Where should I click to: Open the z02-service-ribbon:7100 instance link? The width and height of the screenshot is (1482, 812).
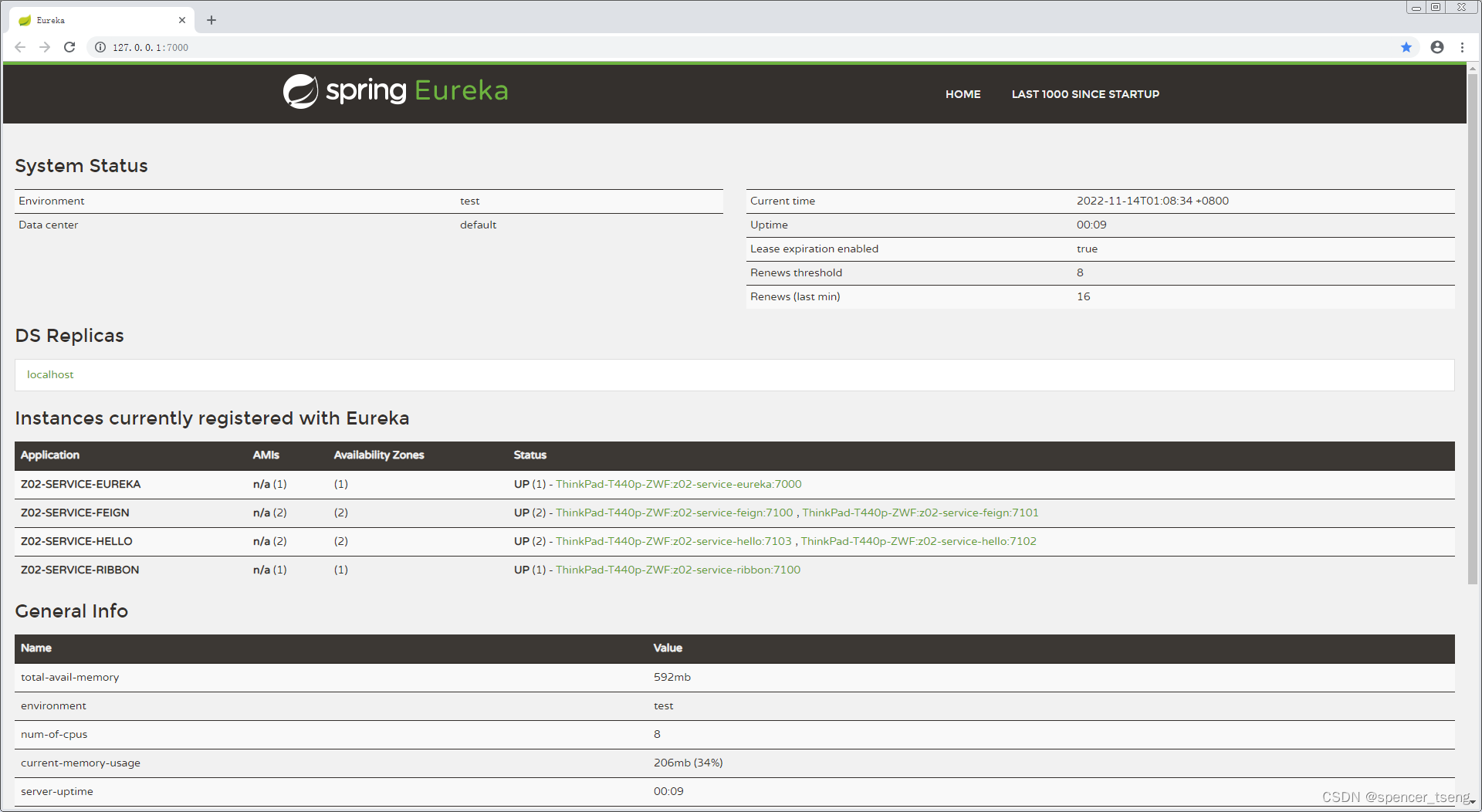tap(678, 570)
